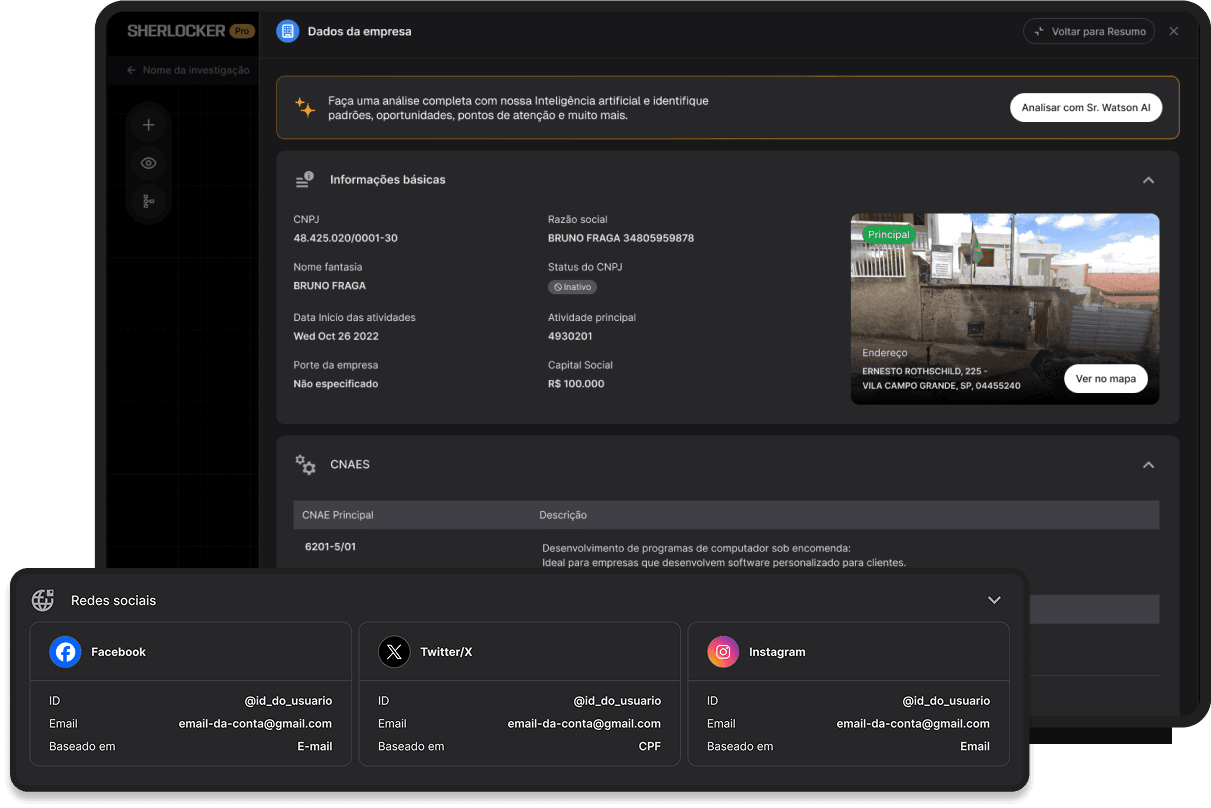Click the Twitter/X @id_do_usuario value
The width and height of the screenshot is (1211, 808).
tap(617, 701)
